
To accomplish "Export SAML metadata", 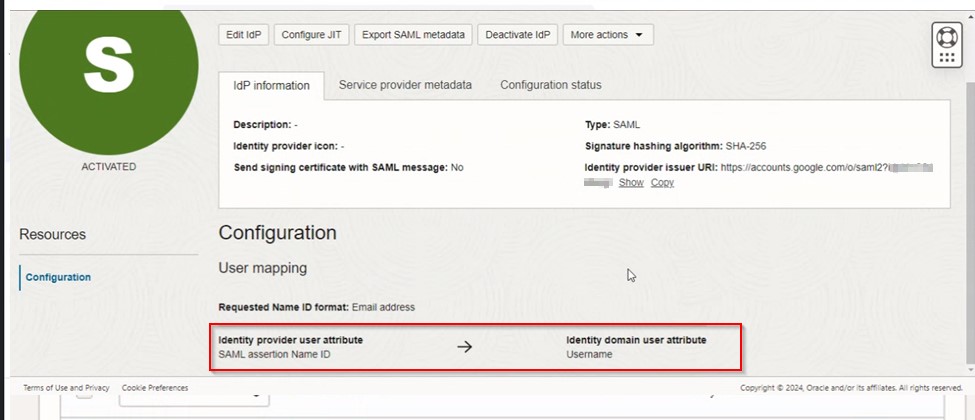I will pos(413,35).
